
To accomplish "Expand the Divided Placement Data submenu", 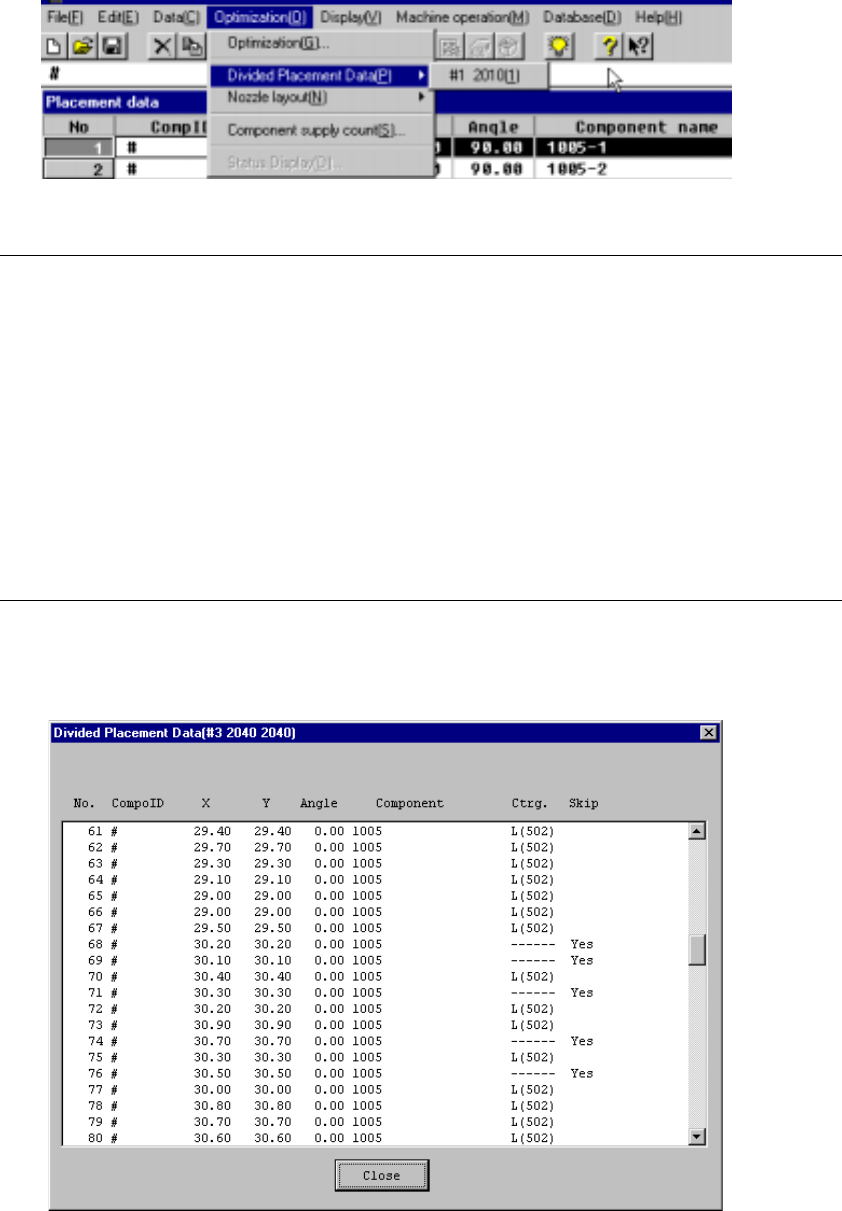I will tap(320, 76).
